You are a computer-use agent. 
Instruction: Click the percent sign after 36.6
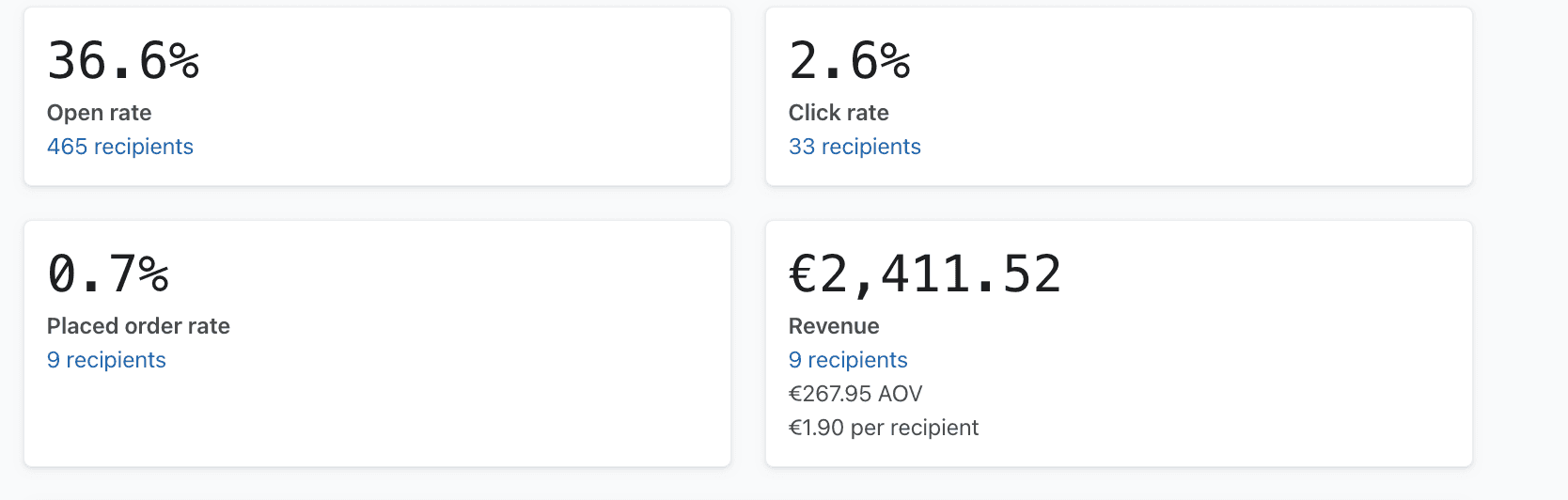click(184, 61)
